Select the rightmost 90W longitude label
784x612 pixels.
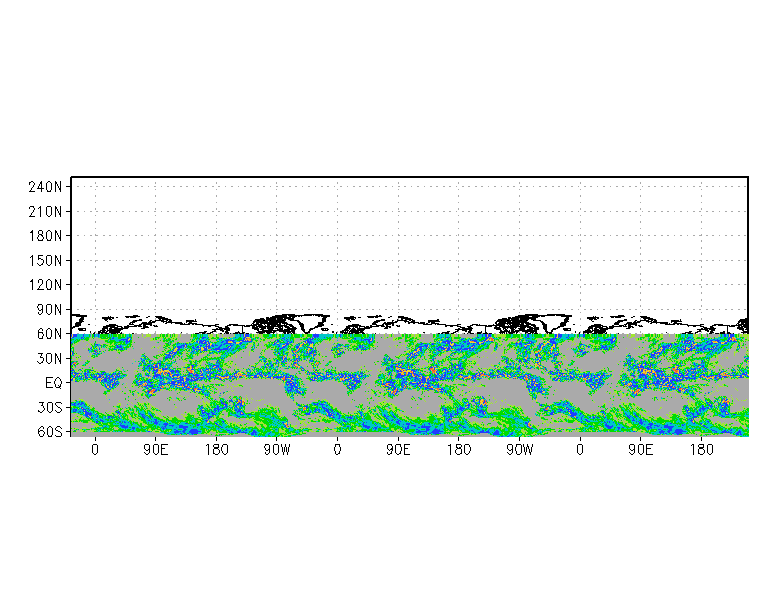(x=520, y=450)
